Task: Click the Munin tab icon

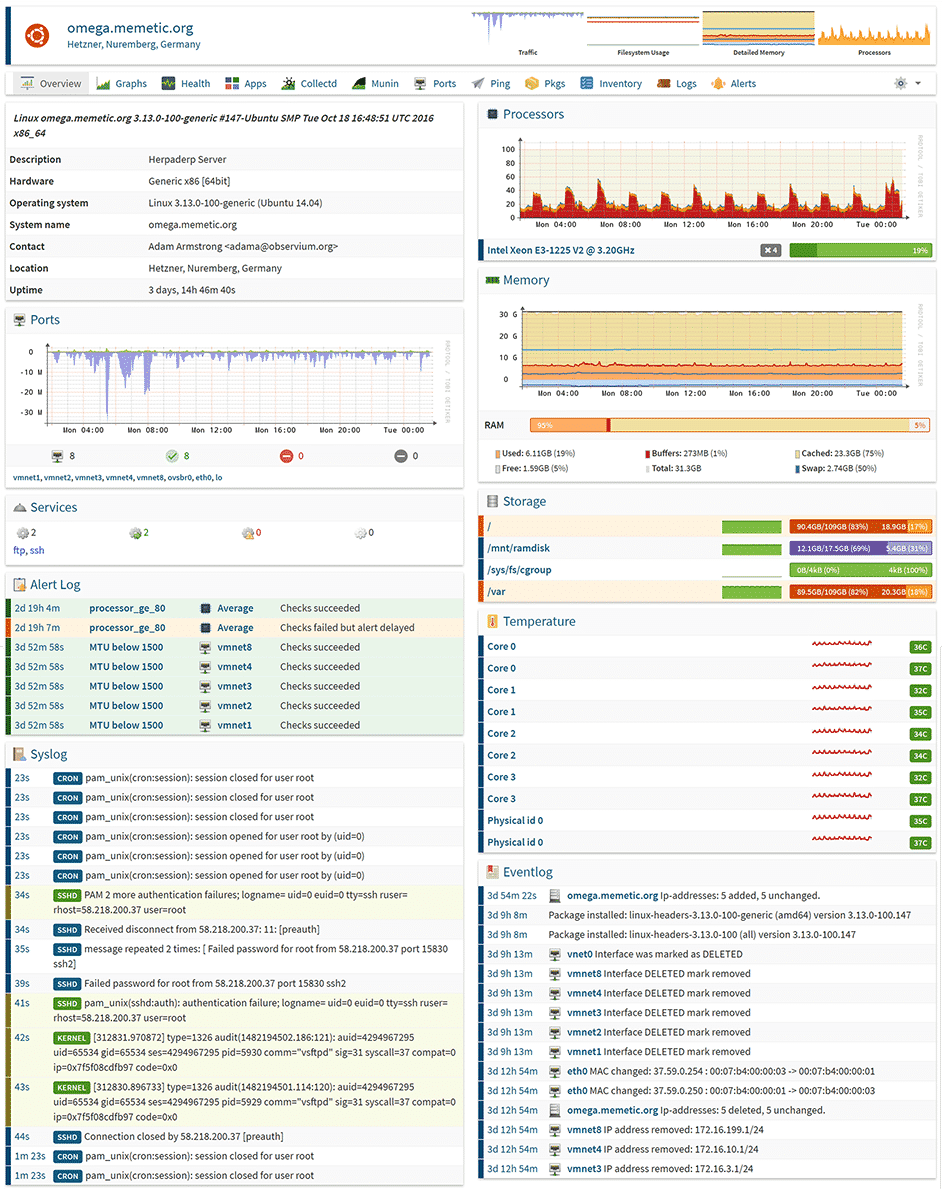Action: click(x=359, y=84)
